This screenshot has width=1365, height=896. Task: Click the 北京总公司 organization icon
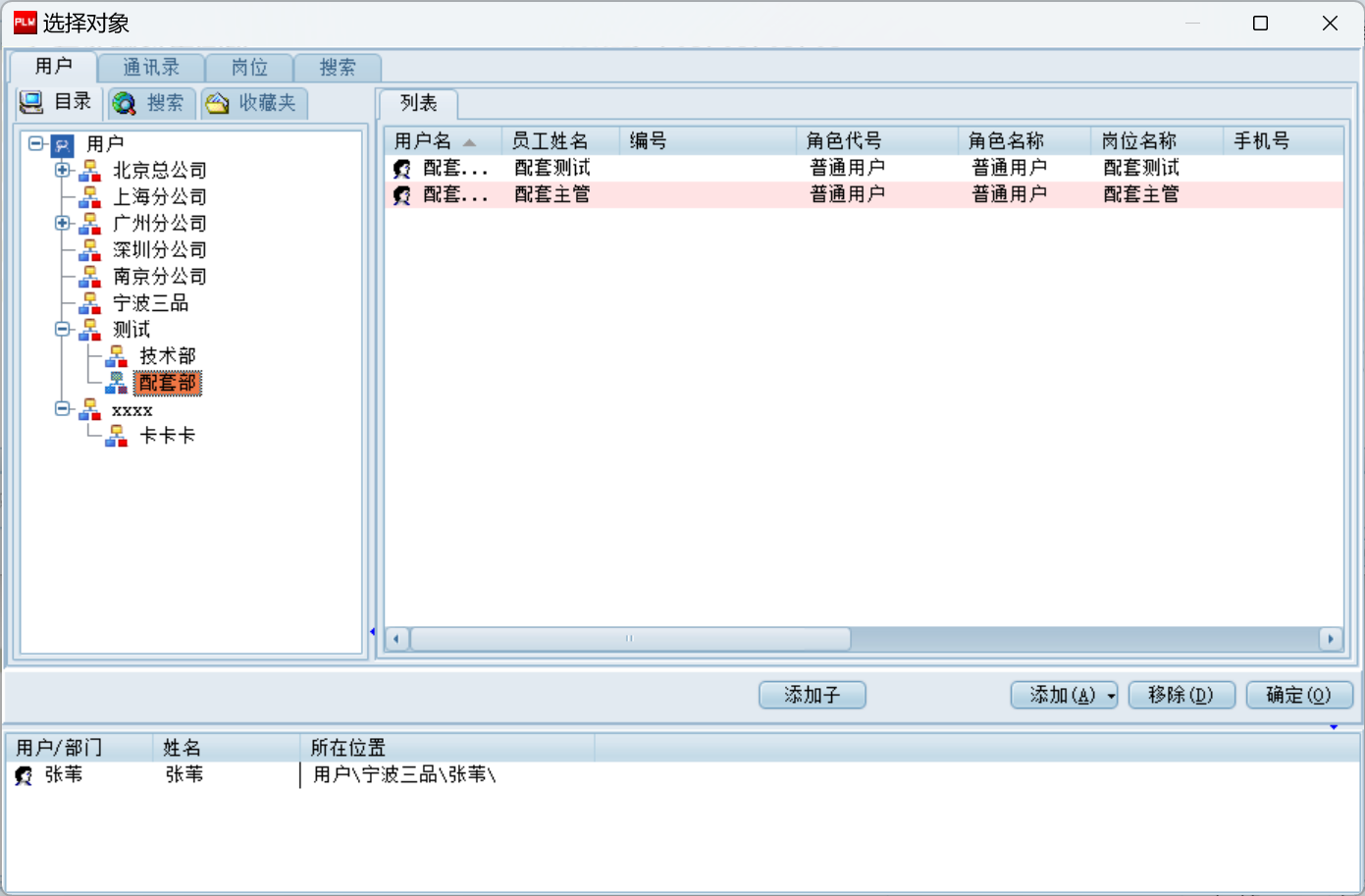tap(89, 171)
